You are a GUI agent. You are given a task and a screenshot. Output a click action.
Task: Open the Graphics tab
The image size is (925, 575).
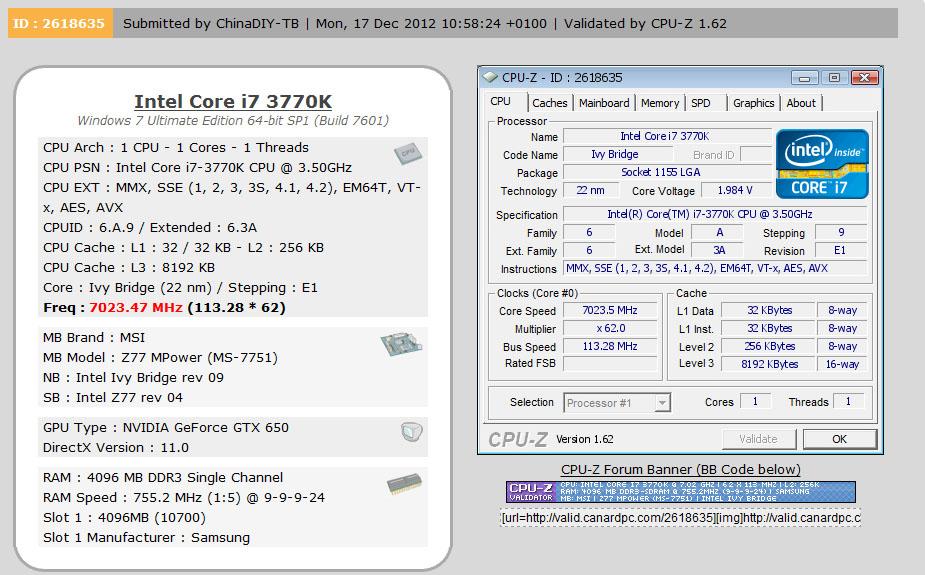pyautogui.click(x=753, y=103)
